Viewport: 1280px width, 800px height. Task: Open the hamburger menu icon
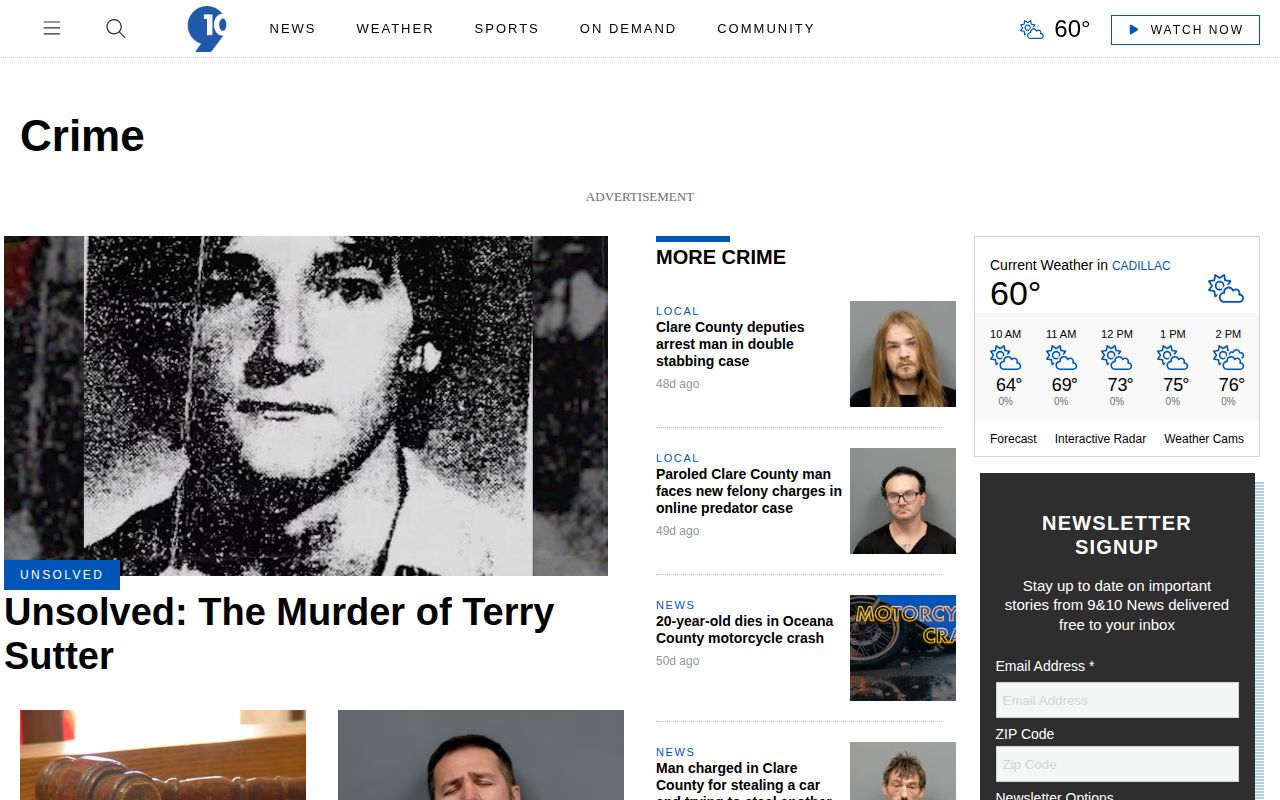tap(52, 29)
